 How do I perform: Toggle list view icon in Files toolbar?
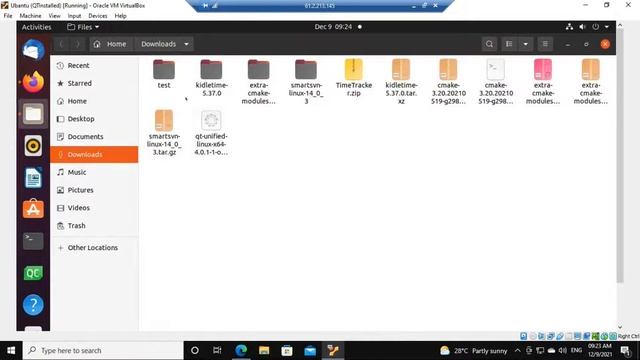click(x=509, y=44)
